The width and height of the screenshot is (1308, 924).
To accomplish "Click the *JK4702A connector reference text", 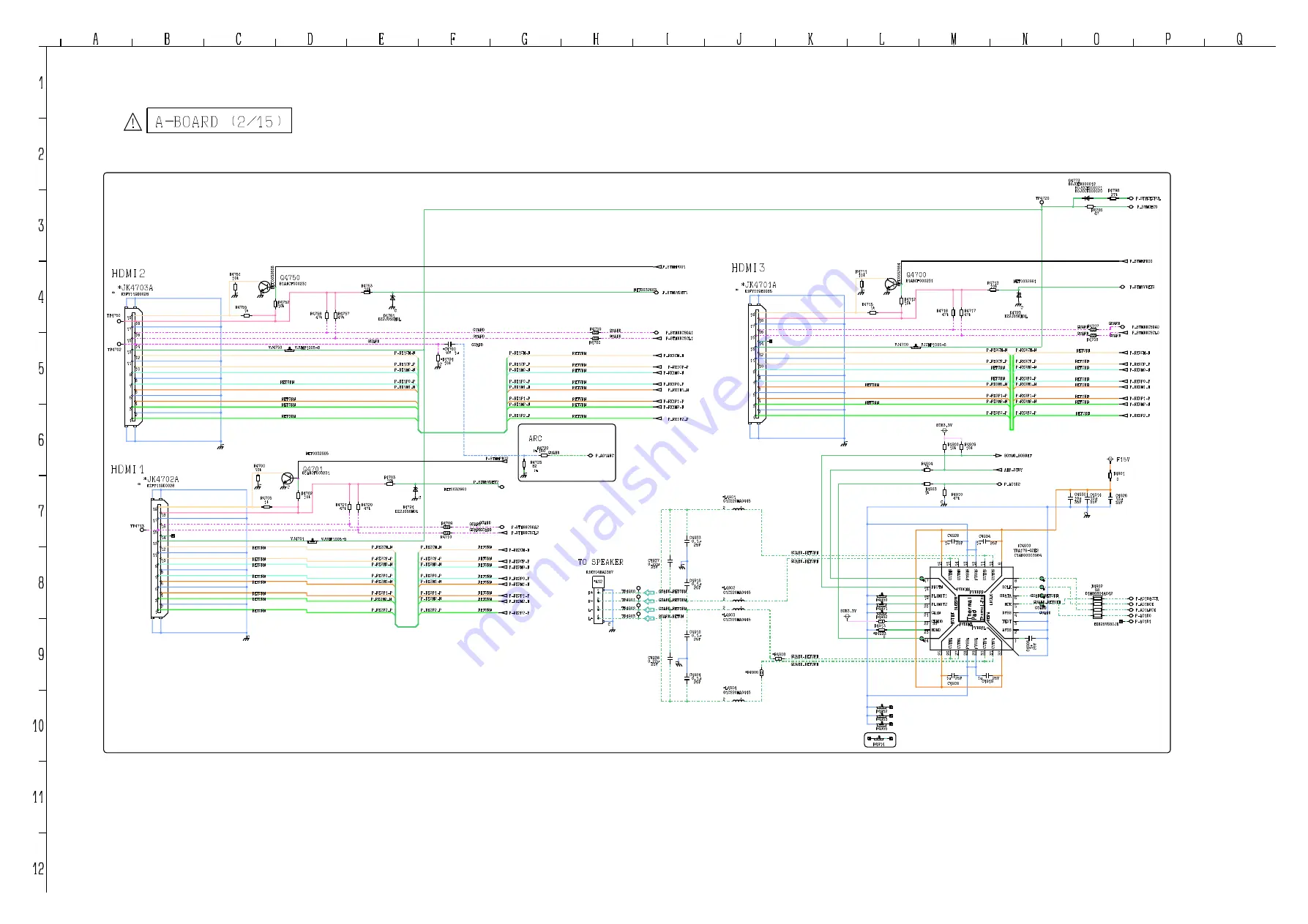I will pos(161,479).
